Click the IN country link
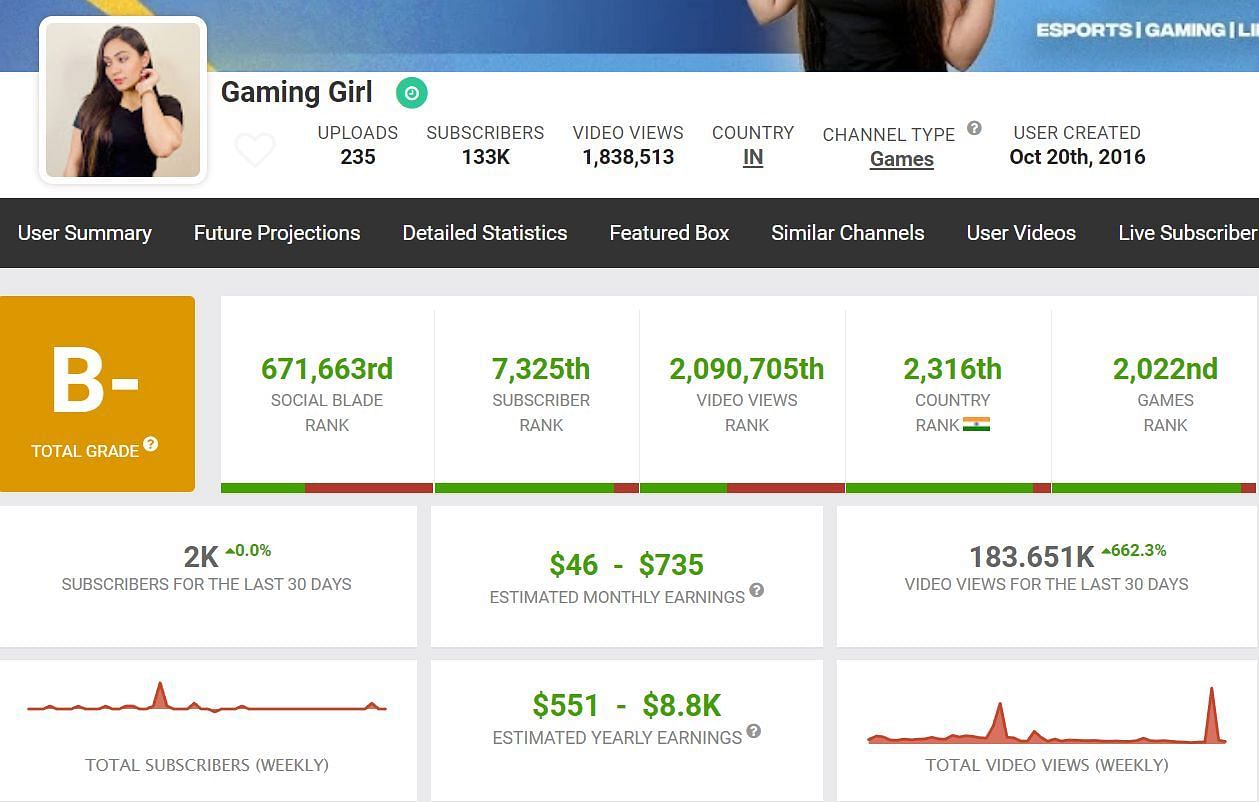1259x802 pixels. [753, 157]
